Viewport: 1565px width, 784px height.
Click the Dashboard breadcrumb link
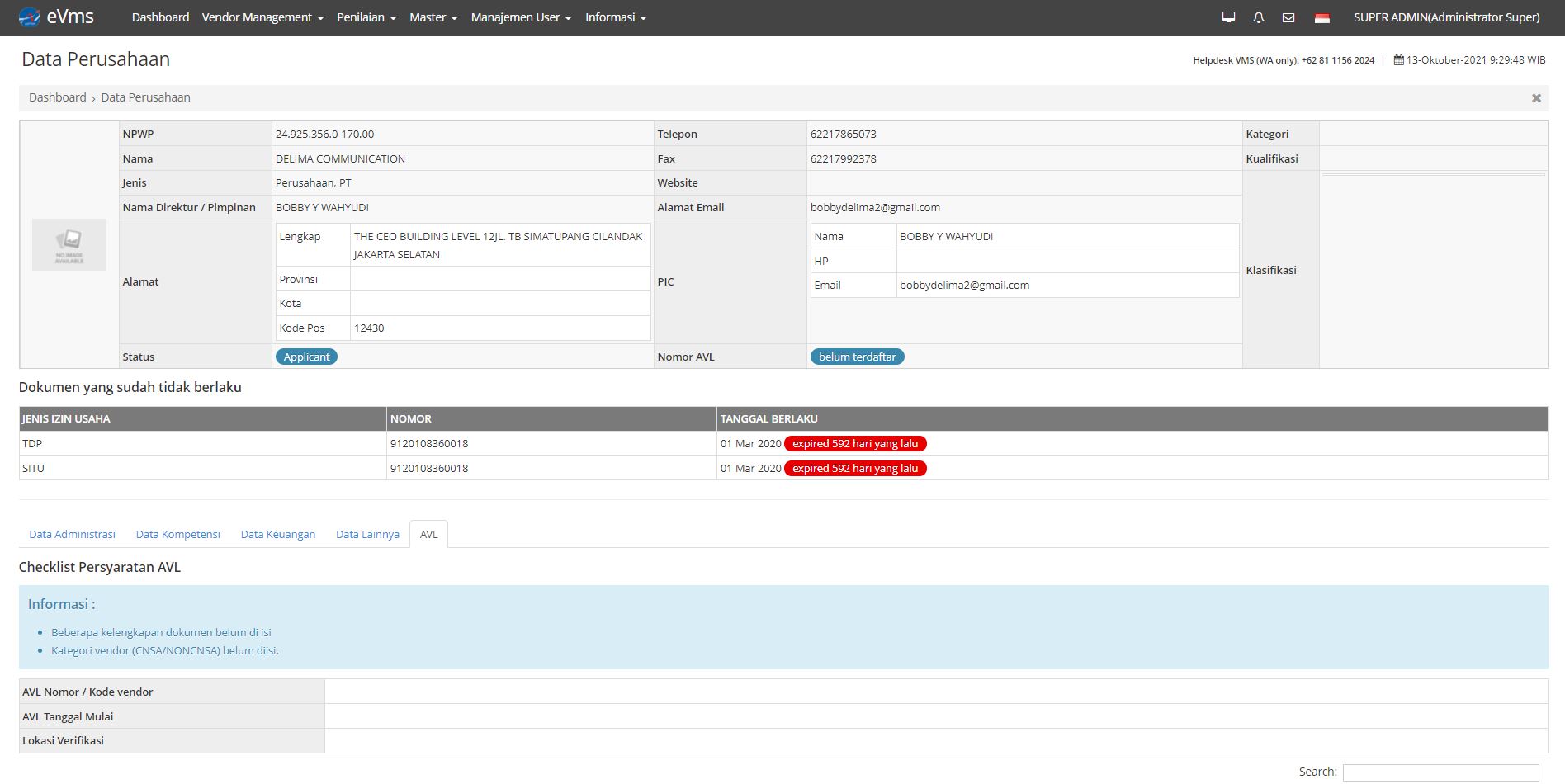[x=57, y=97]
